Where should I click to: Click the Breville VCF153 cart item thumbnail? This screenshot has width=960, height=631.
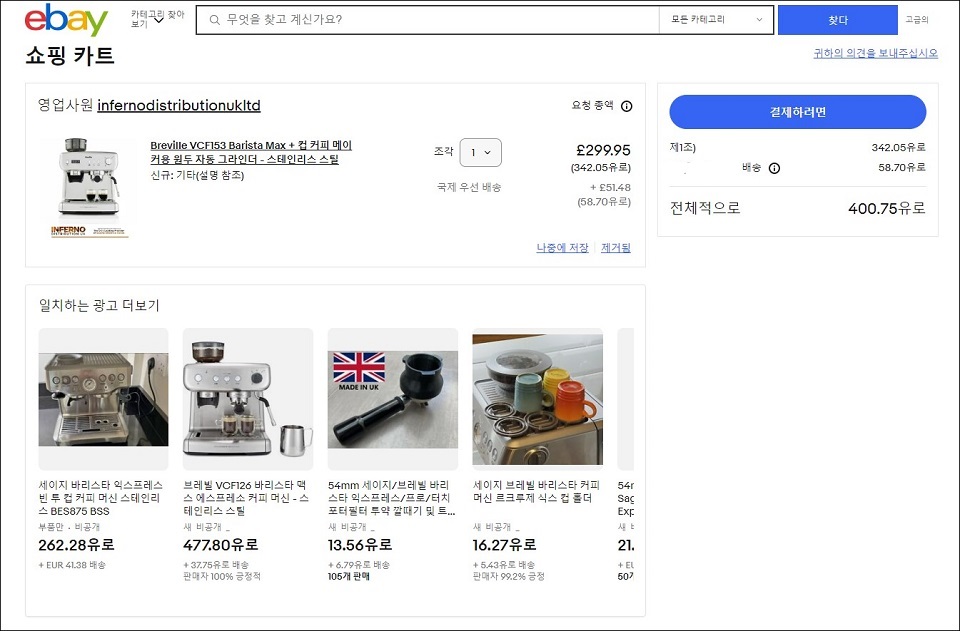89,187
